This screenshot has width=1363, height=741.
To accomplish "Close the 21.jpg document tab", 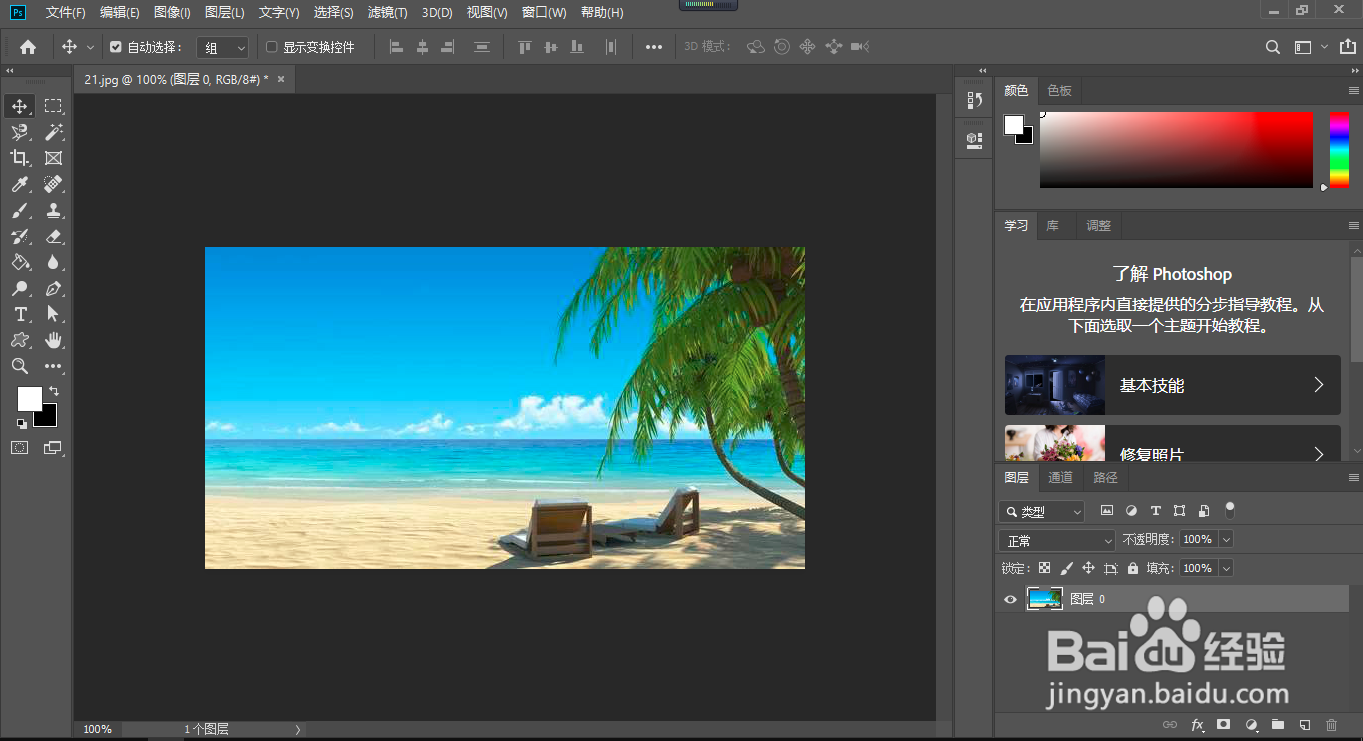I will click(281, 79).
